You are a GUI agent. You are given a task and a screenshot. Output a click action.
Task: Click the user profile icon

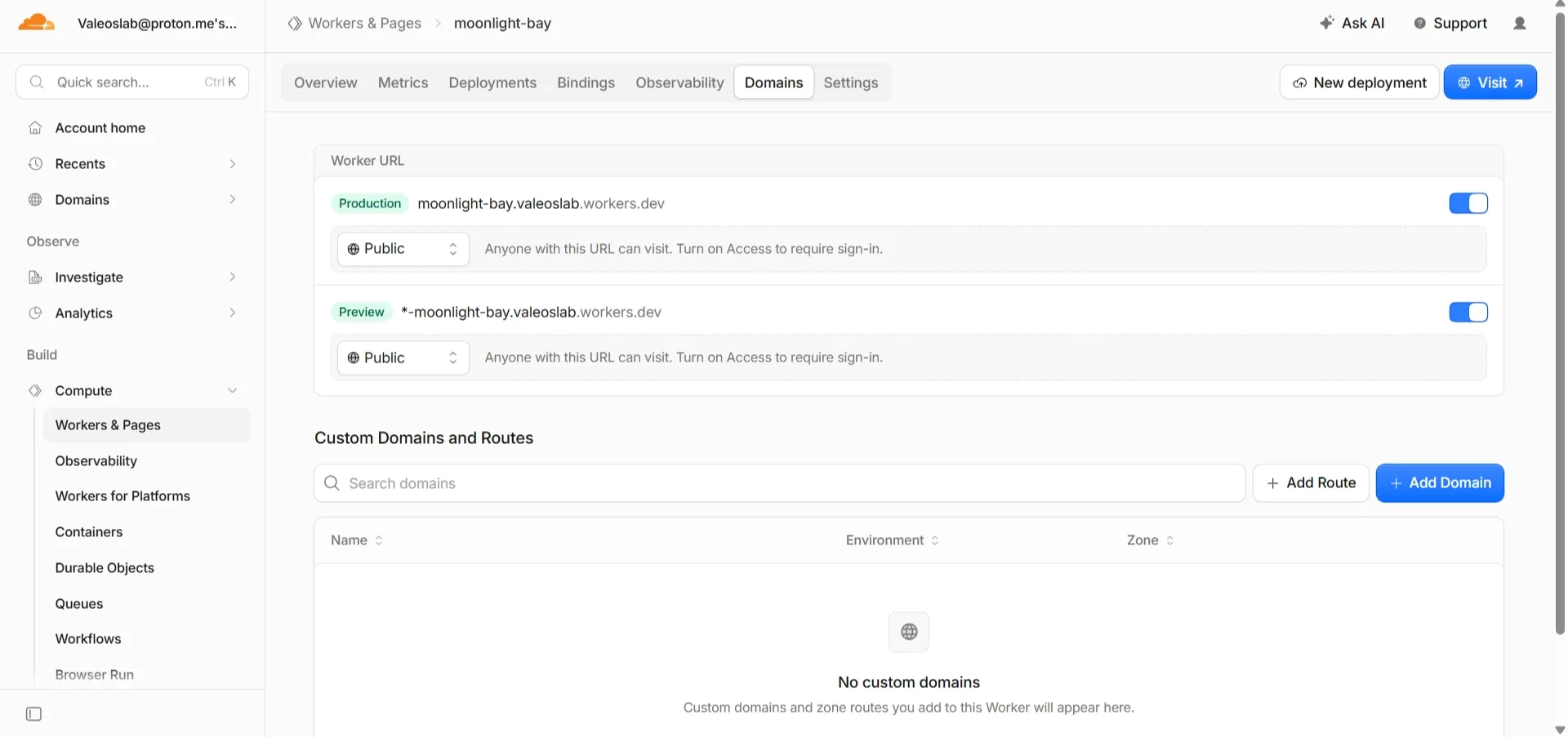click(x=1519, y=24)
